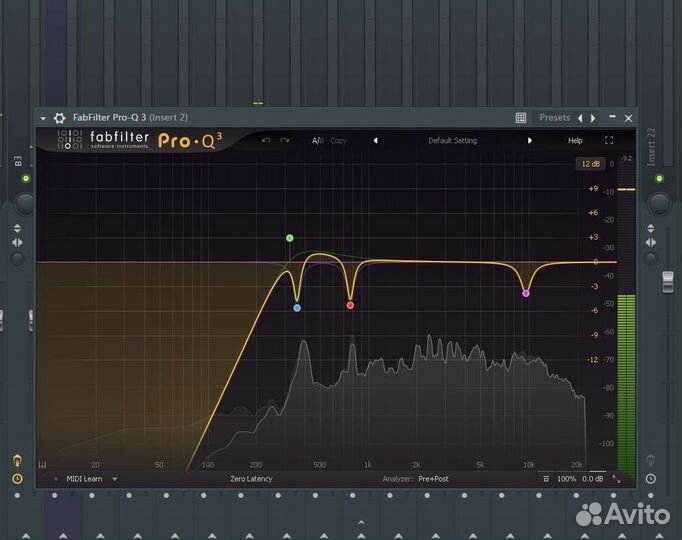Screen dimensions: 682x540
Task: Select the purple EQ band near 10k
Action: pyautogui.click(x=526, y=293)
